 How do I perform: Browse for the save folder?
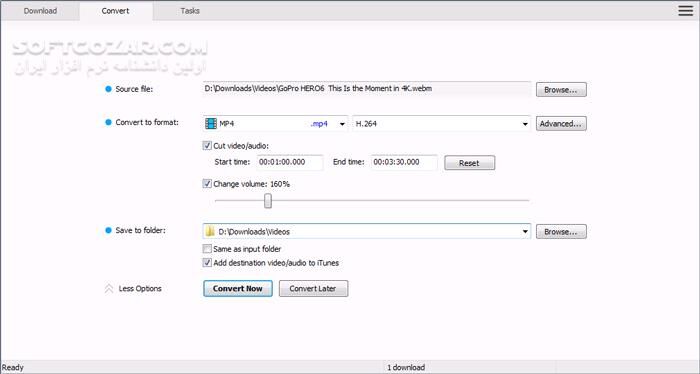(561, 232)
